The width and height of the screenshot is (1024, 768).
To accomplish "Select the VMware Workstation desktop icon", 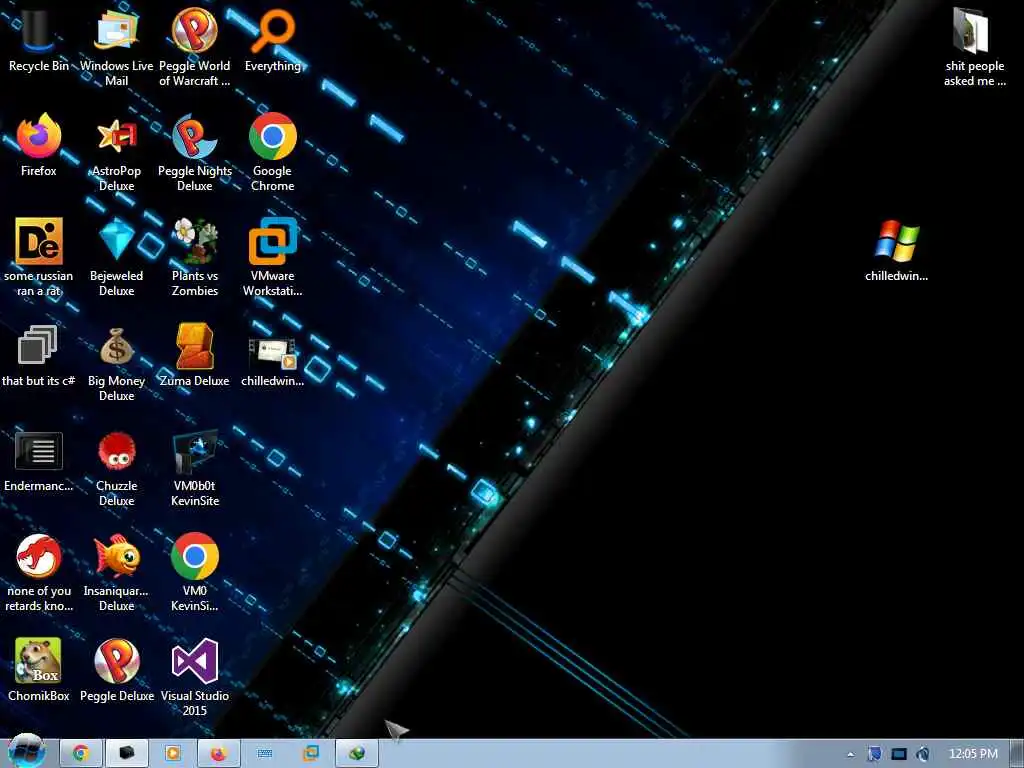I will pos(272,258).
